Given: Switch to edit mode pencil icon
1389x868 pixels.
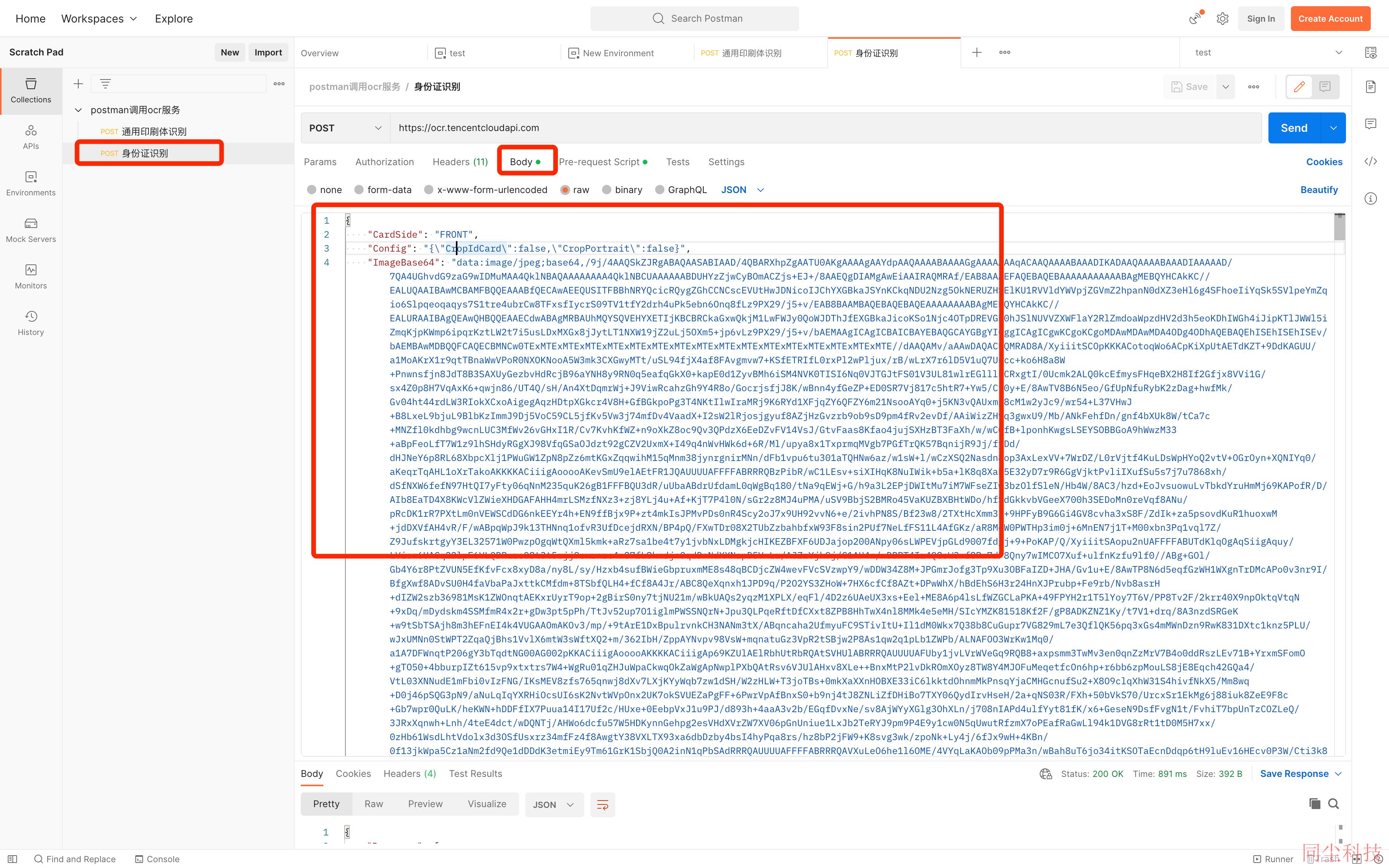Looking at the screenshot, I should (1299, 87).
